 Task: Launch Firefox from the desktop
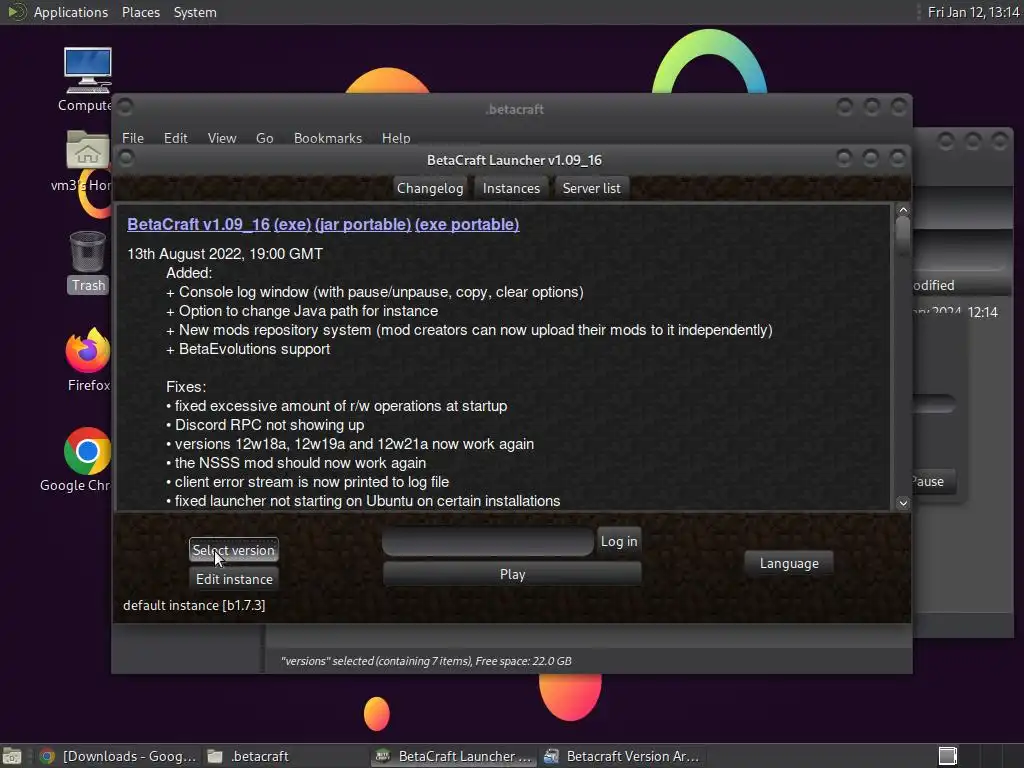click(88, 360)
